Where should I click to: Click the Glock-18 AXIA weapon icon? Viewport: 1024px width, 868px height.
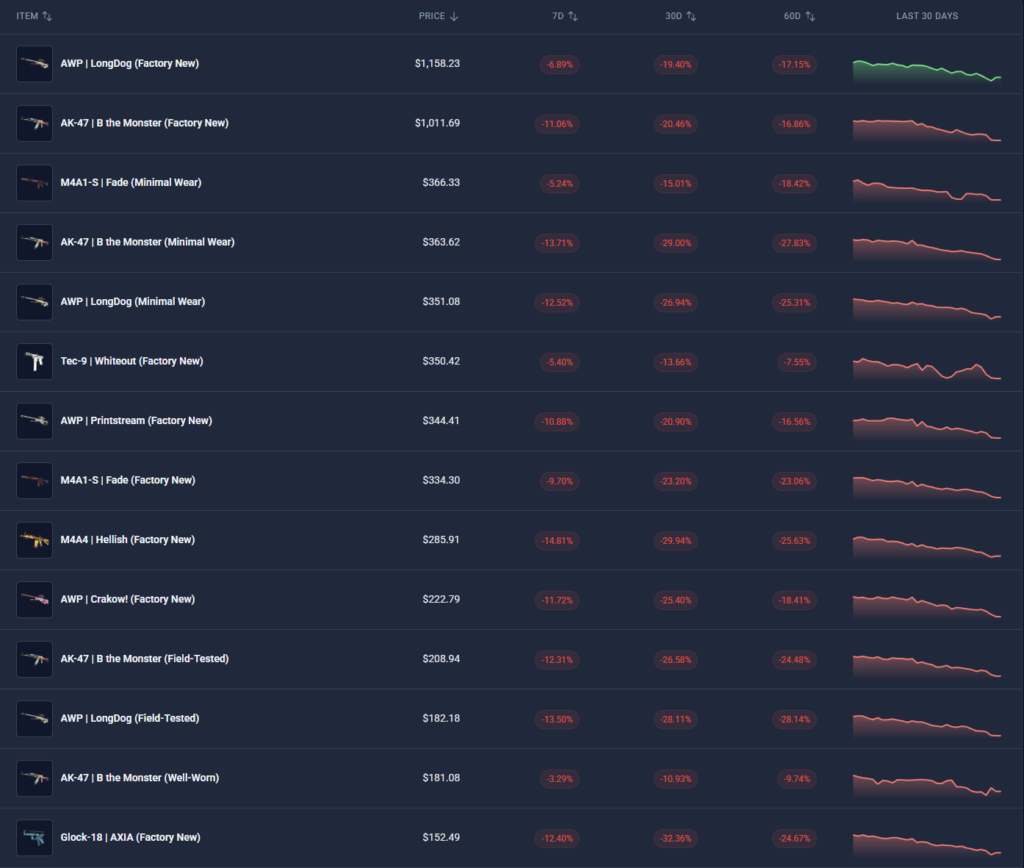[34, 837]
